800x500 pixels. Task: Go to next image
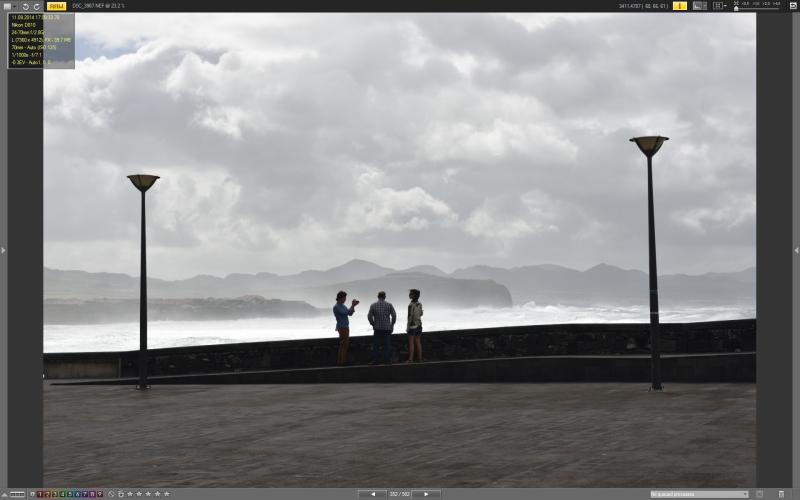pyautogui.click(x=426, y=494)
